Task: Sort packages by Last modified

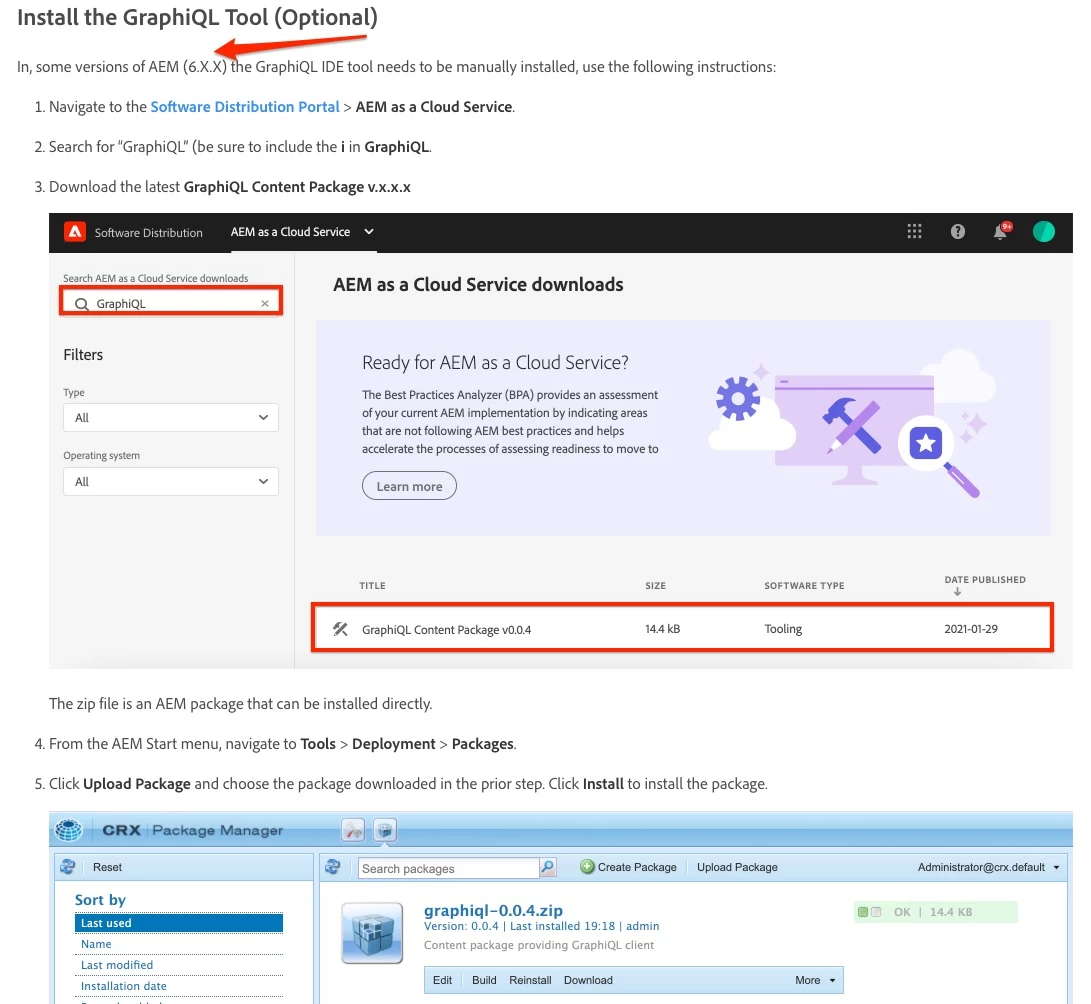Action: click(x=117, y=964)
